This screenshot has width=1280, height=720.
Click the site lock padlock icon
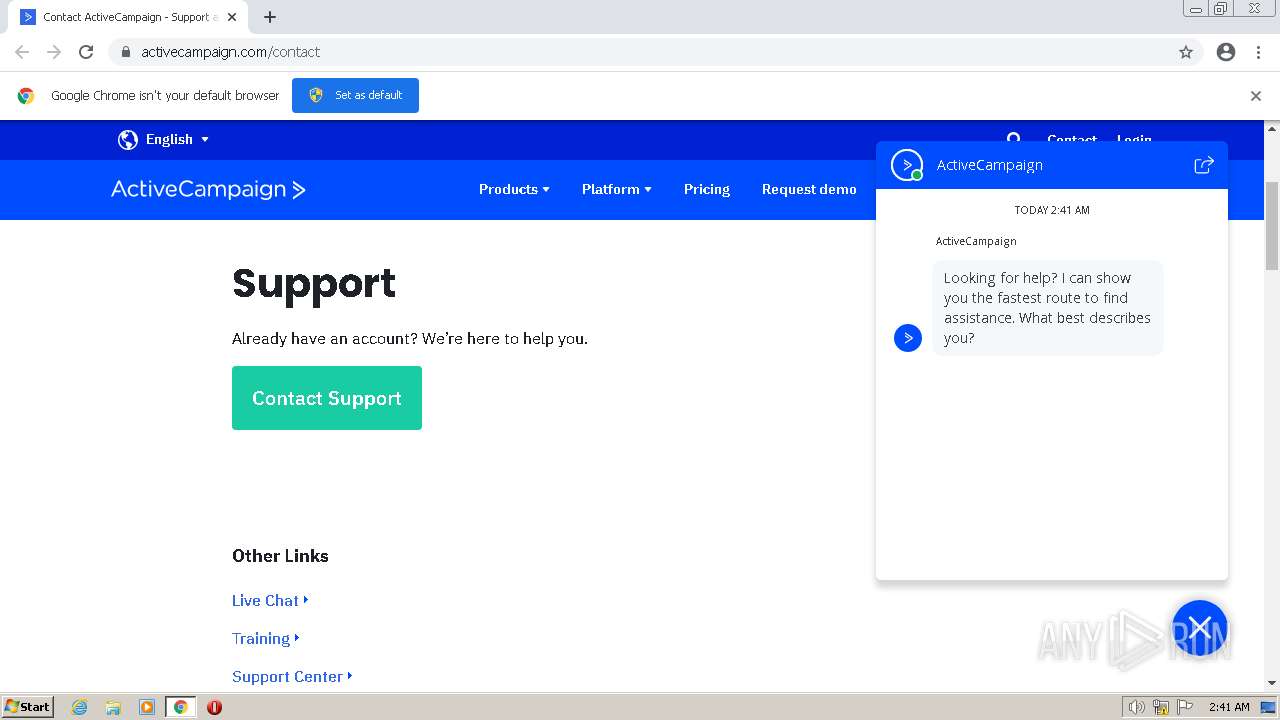125,52
